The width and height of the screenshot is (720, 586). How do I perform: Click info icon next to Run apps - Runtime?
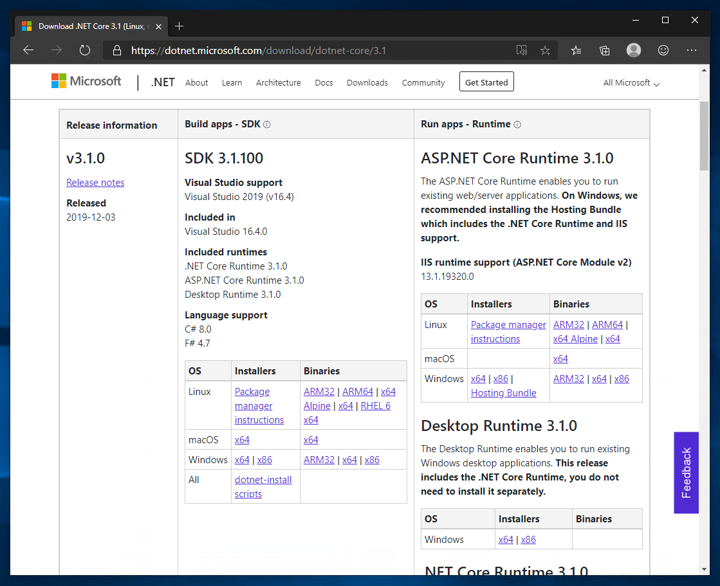pos(517,124)
